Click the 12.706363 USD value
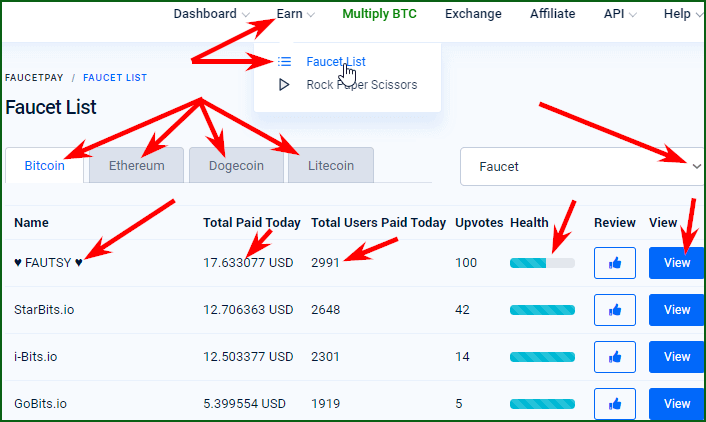Screen dimensions: 706x422 248,310
